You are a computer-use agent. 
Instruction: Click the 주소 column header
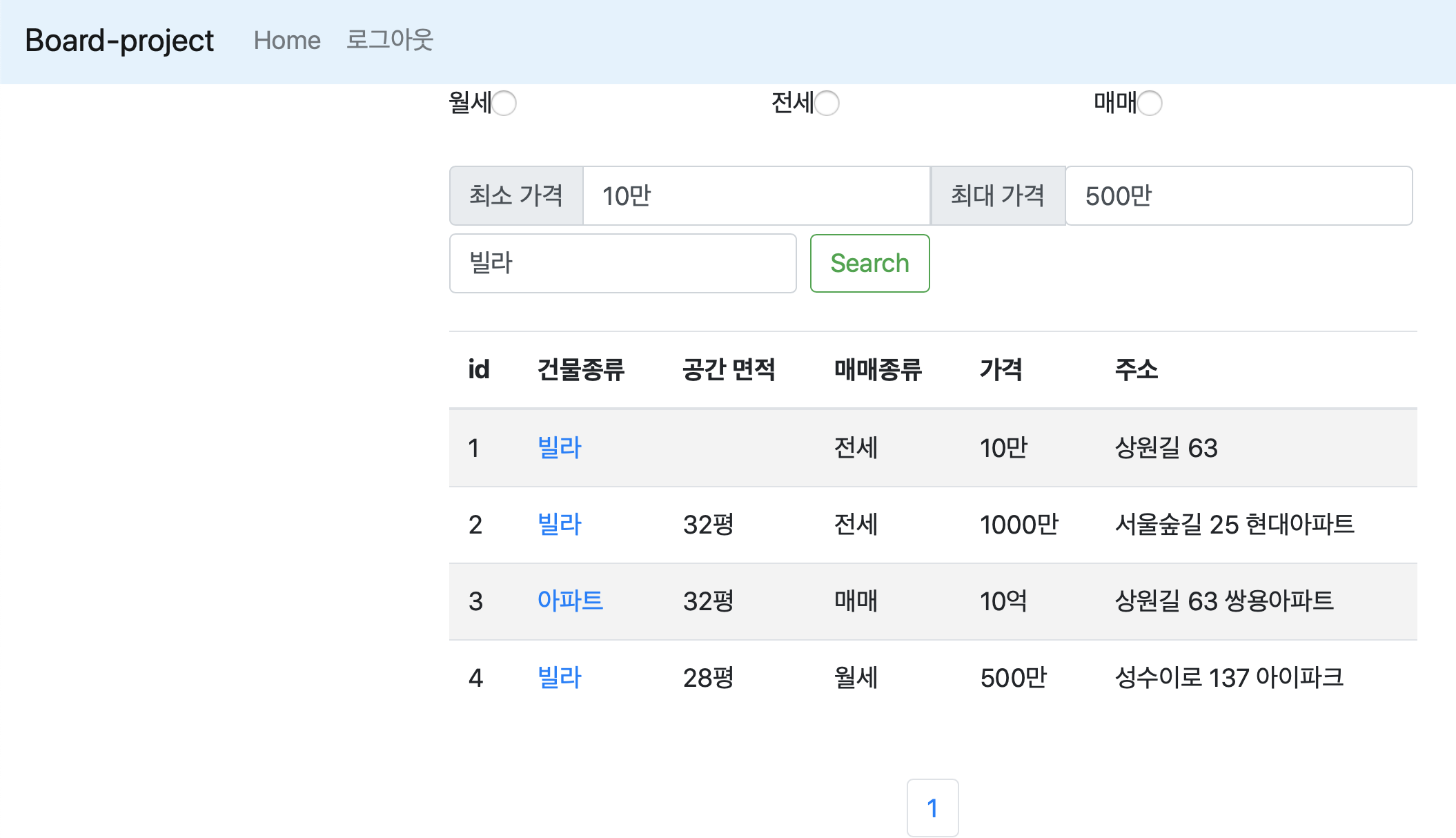click(1136, 370)
